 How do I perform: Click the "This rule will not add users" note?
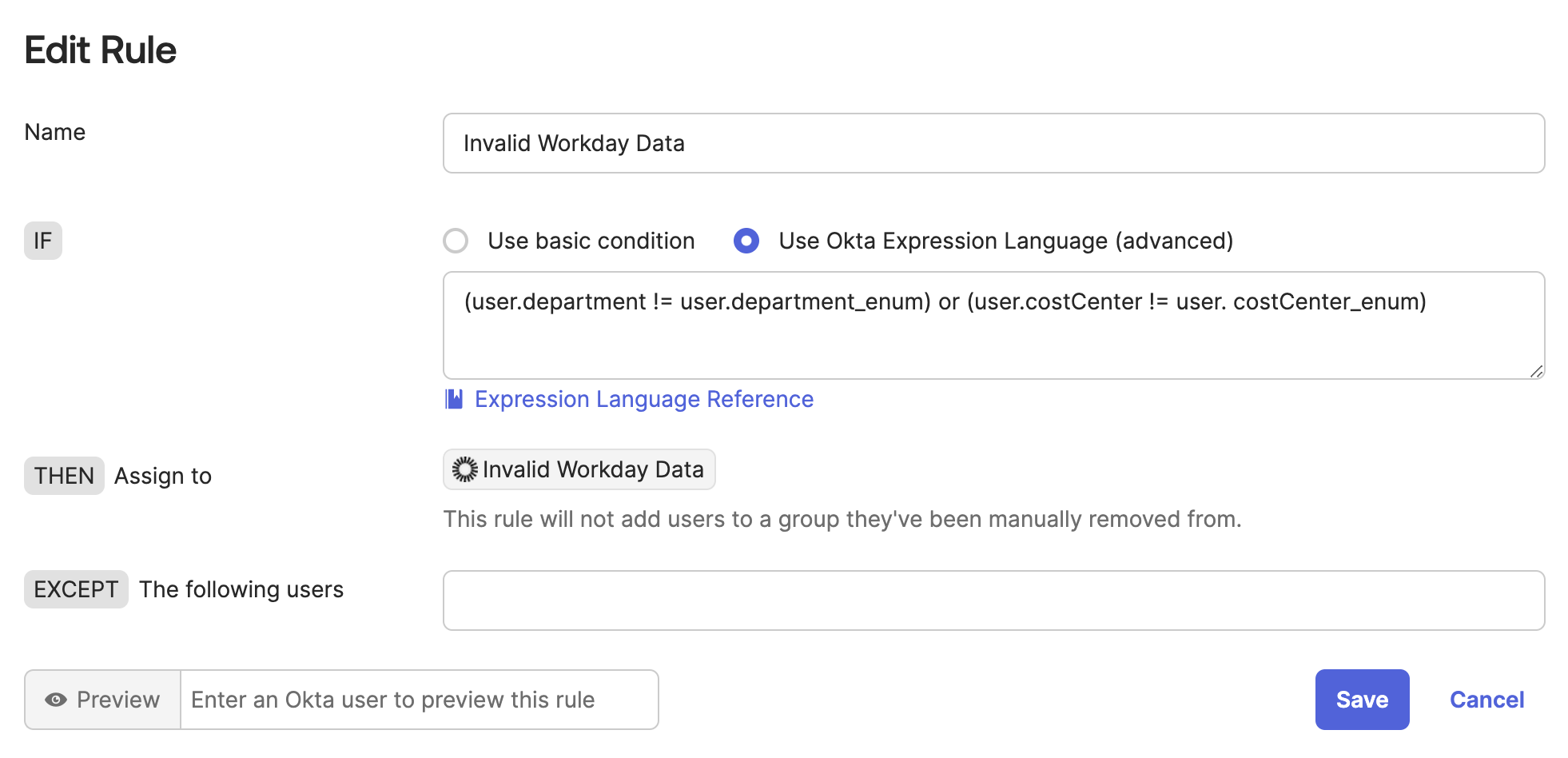(x=842, y=519)
